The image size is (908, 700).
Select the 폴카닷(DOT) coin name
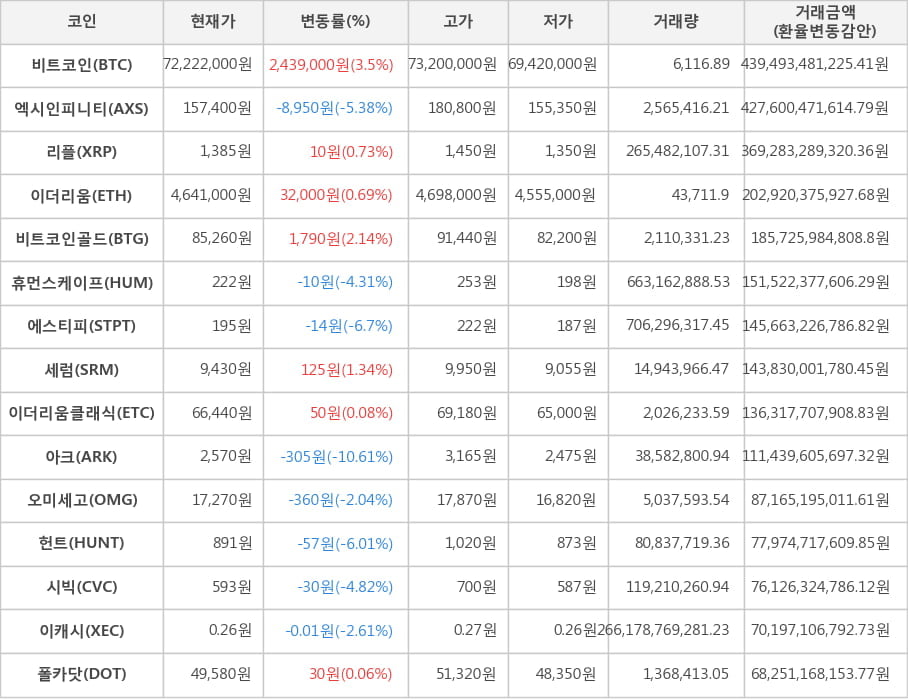pos(82,674)
